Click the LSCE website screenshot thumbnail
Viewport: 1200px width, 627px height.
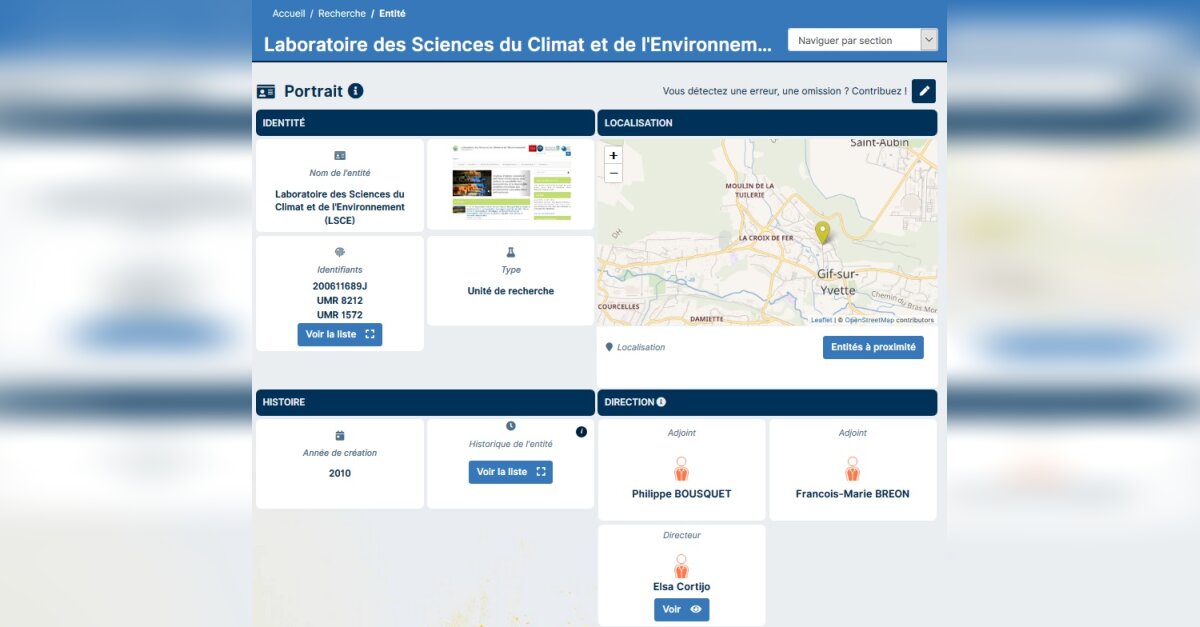click(x=511, y=183)
